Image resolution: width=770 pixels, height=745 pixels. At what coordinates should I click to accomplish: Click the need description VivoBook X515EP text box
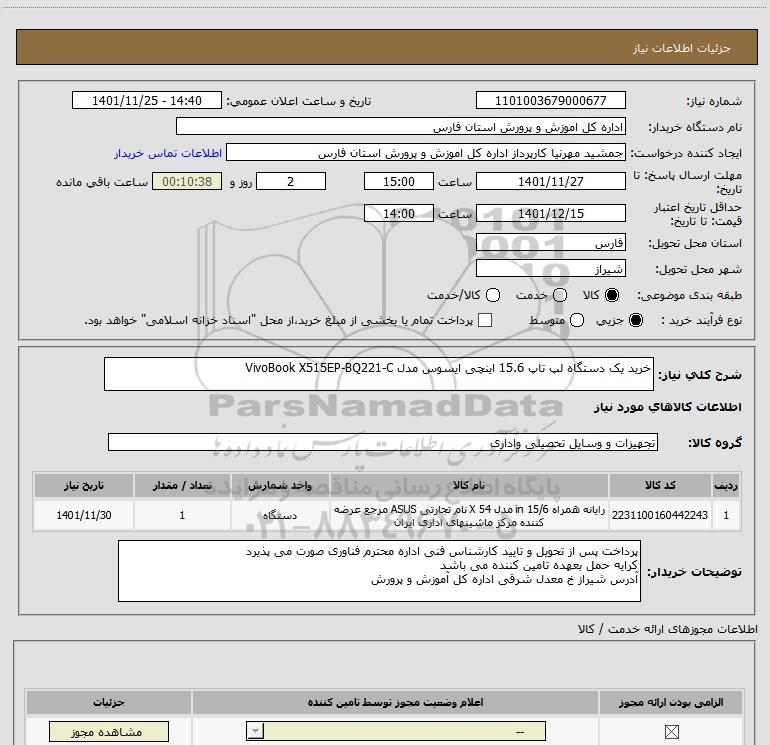[379, 374]
